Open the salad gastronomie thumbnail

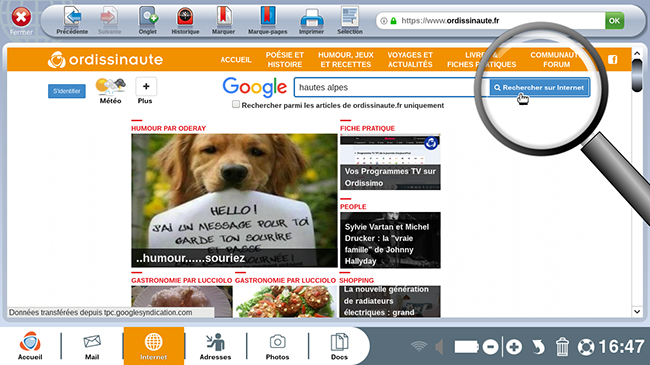tap(286, 302)
